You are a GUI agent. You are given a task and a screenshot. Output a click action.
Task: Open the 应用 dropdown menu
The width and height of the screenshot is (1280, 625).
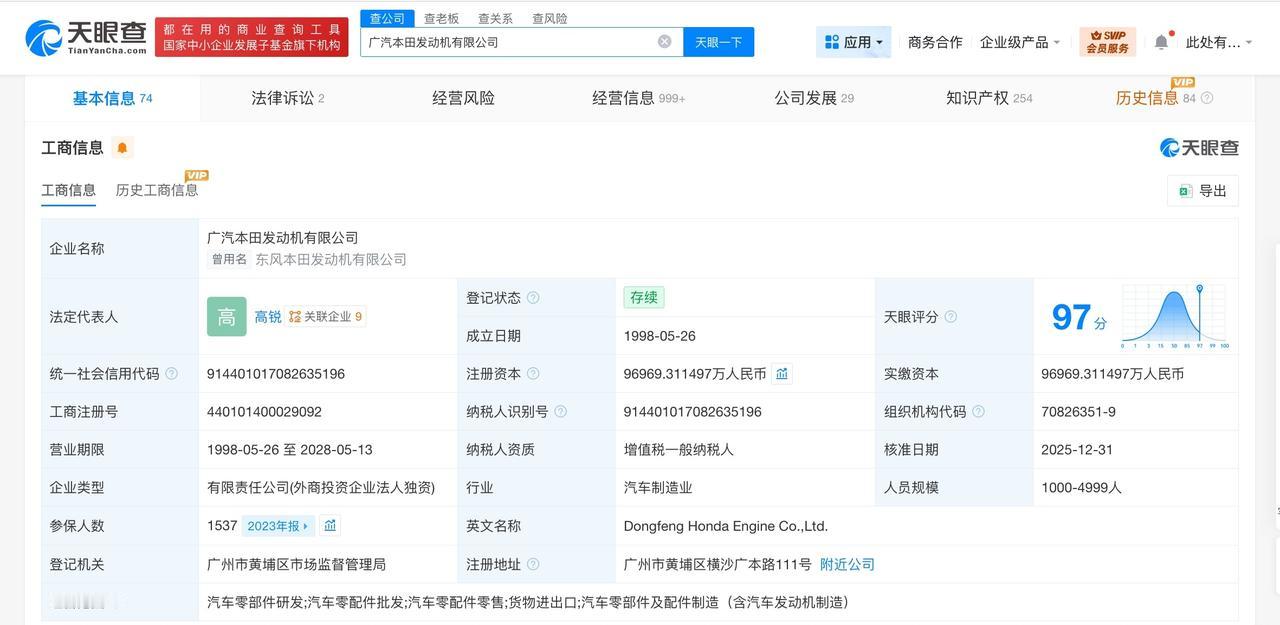(854, 42)
